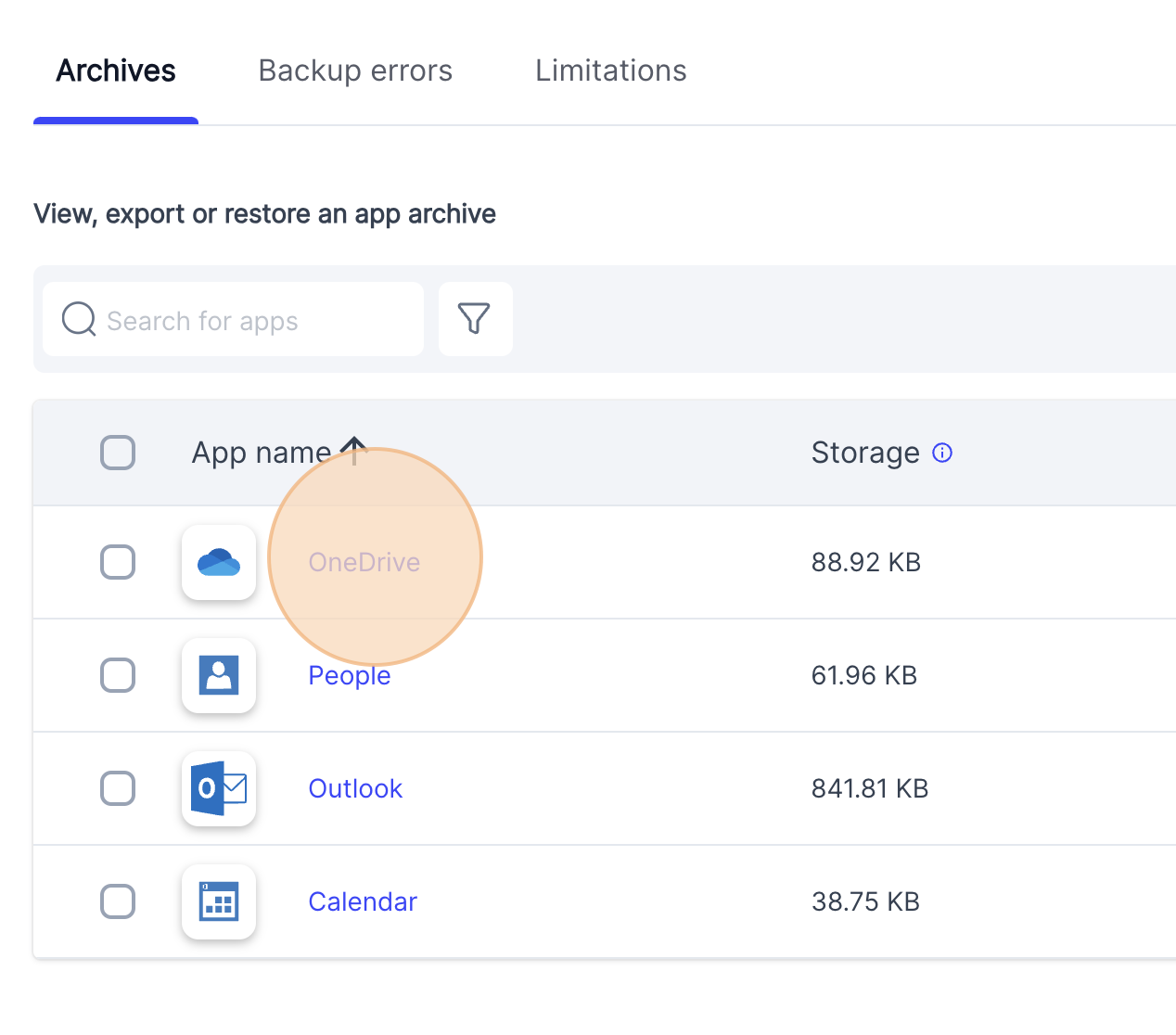This screenshot has height=1035, width=1176.
Task: Check the checkbox next to Outlook
Action: click(118, 788)
